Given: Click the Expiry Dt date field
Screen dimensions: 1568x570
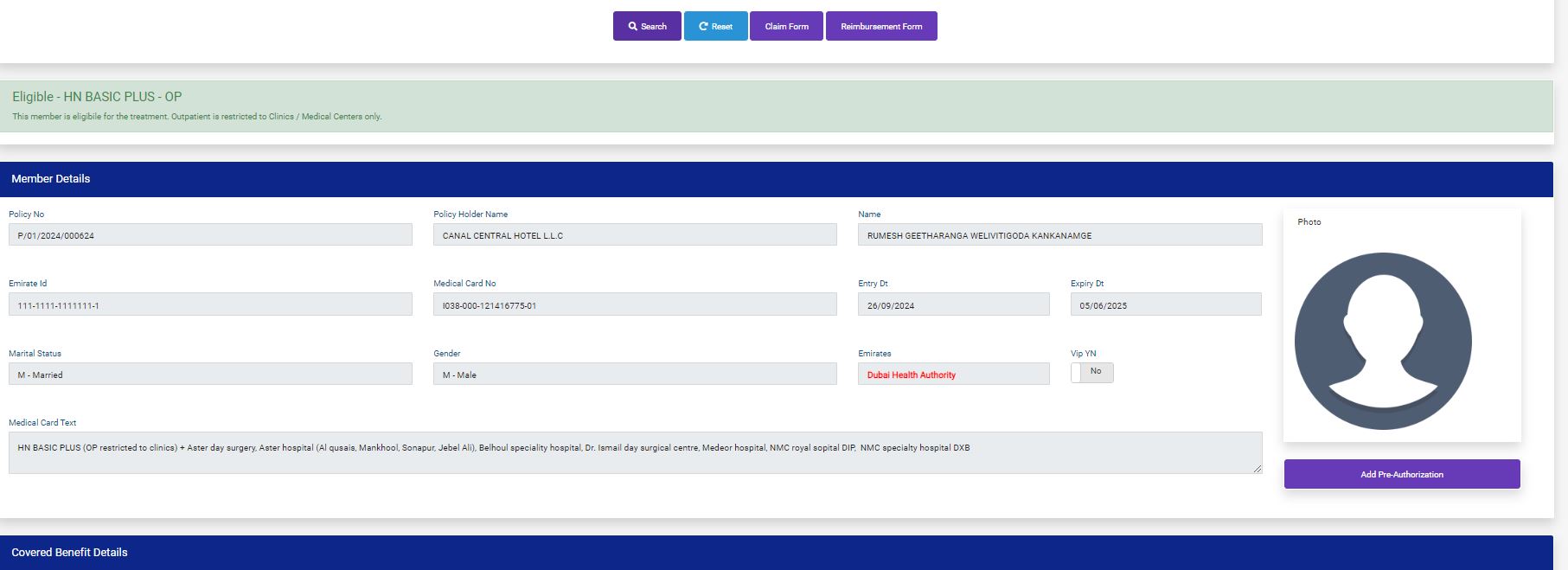Looking at the screenshot, I should [x=1166, y=305].
